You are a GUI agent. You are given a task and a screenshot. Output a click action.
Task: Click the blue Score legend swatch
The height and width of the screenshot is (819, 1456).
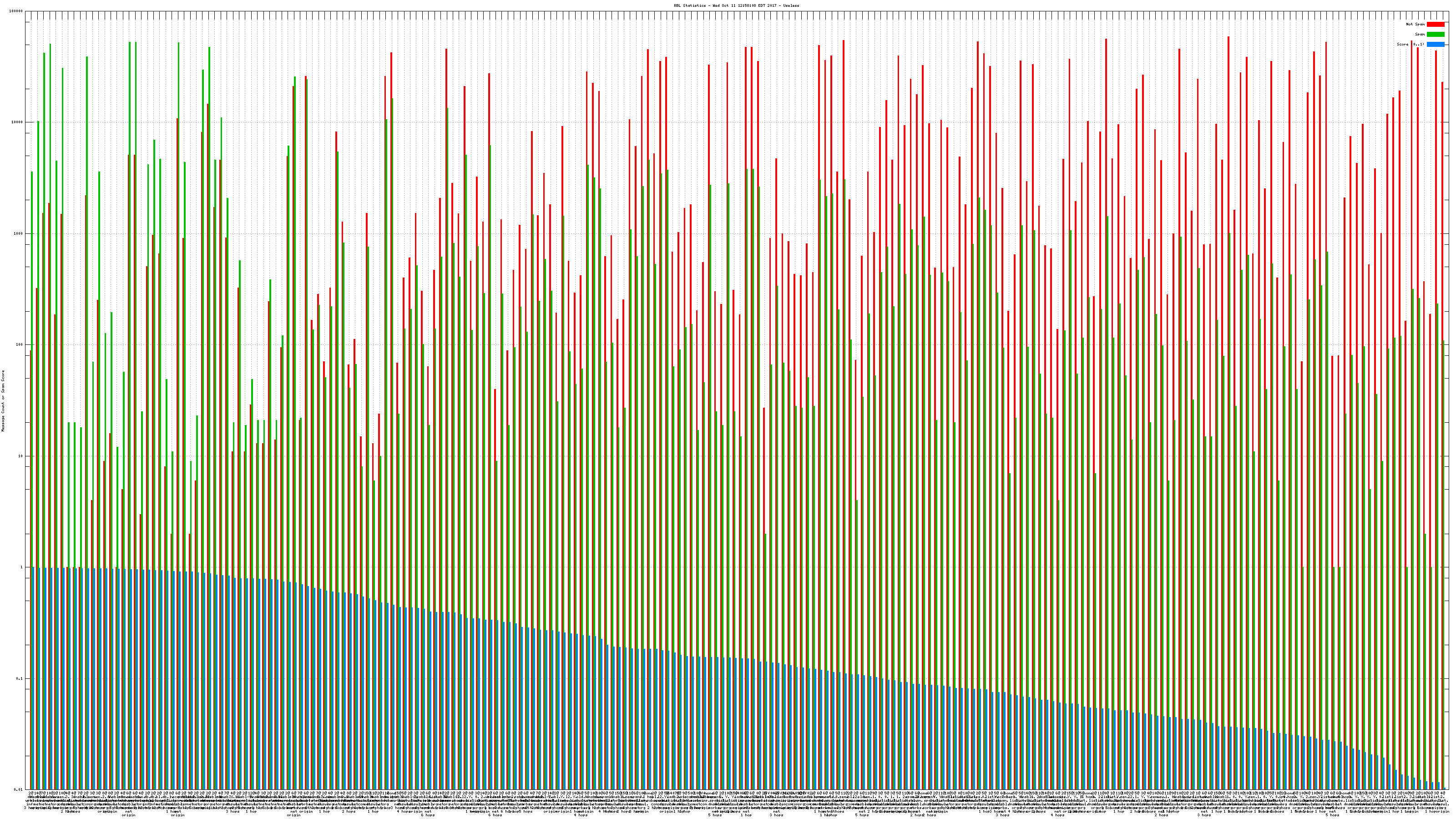click(1435, 44)
